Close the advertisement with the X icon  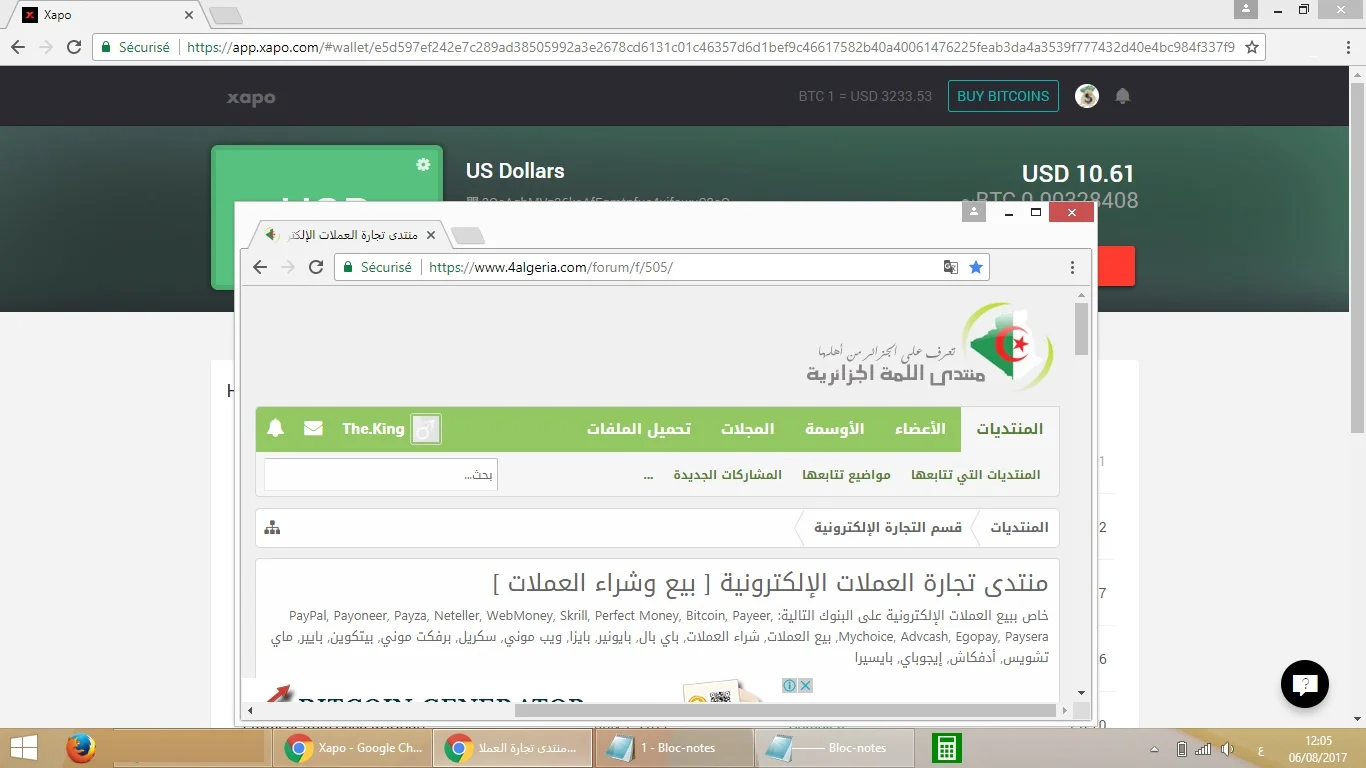805,686
